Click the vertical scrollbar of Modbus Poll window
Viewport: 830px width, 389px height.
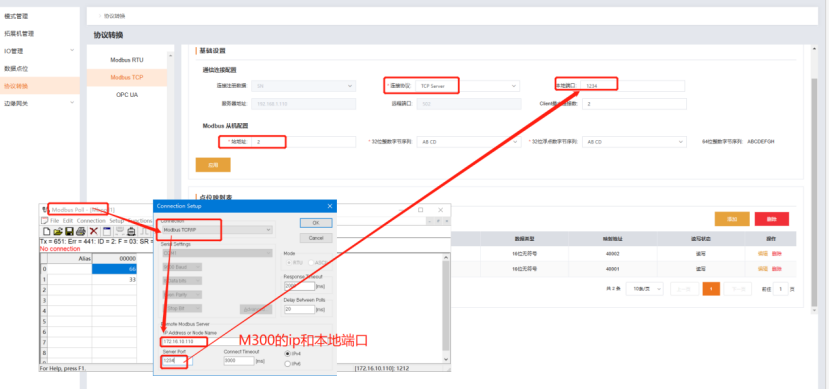[x=446, y=308]
